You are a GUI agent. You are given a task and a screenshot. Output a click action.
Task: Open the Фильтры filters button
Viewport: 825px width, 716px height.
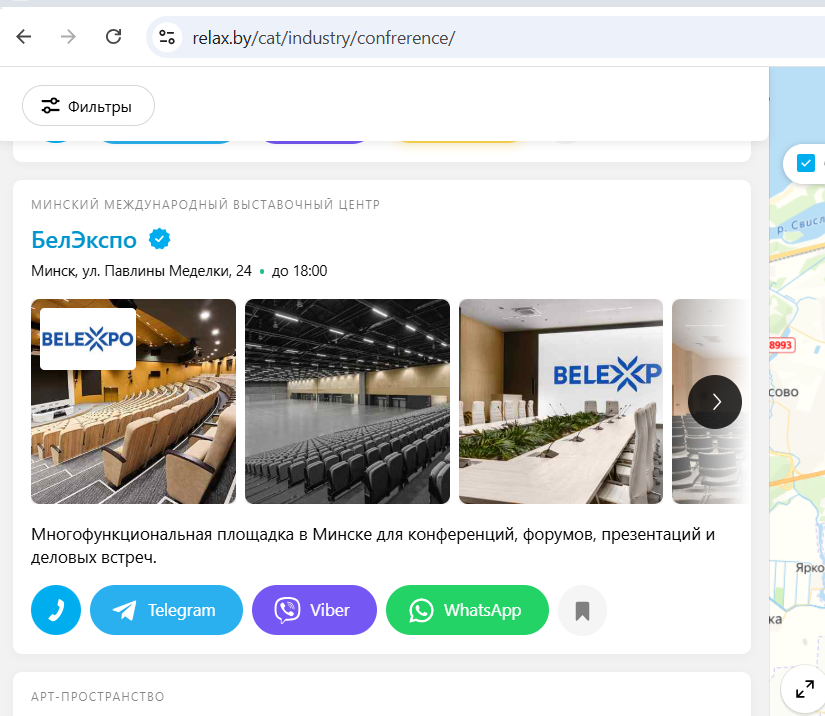[x=88, y=106]
